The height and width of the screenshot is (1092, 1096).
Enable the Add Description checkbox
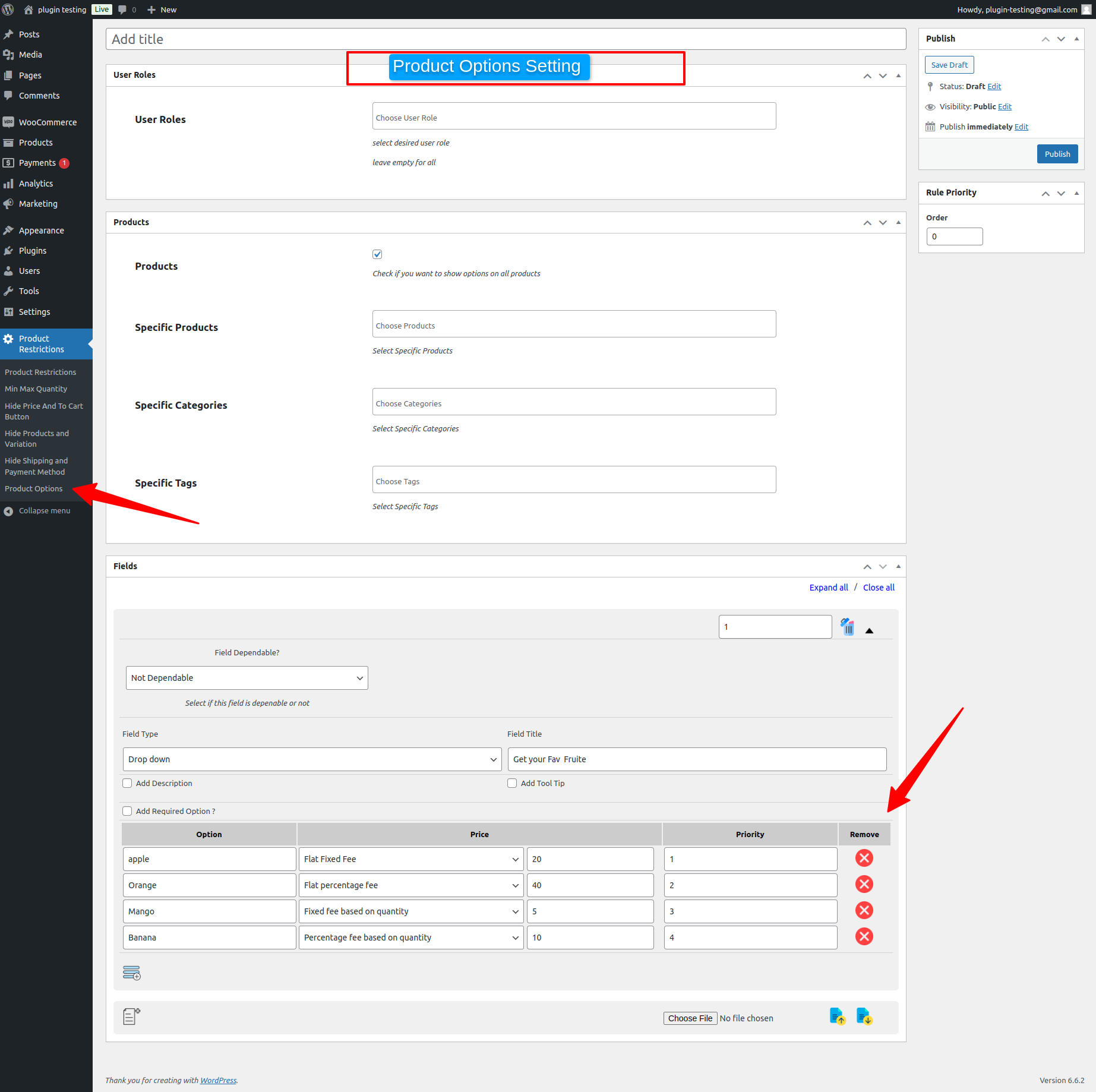point(127,783)
